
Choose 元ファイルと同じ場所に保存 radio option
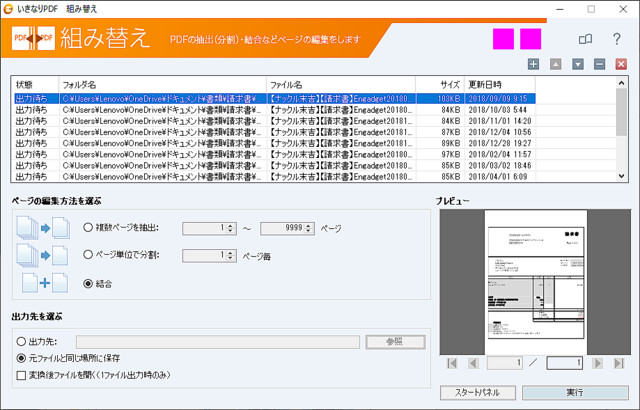[x=21, y=357]
